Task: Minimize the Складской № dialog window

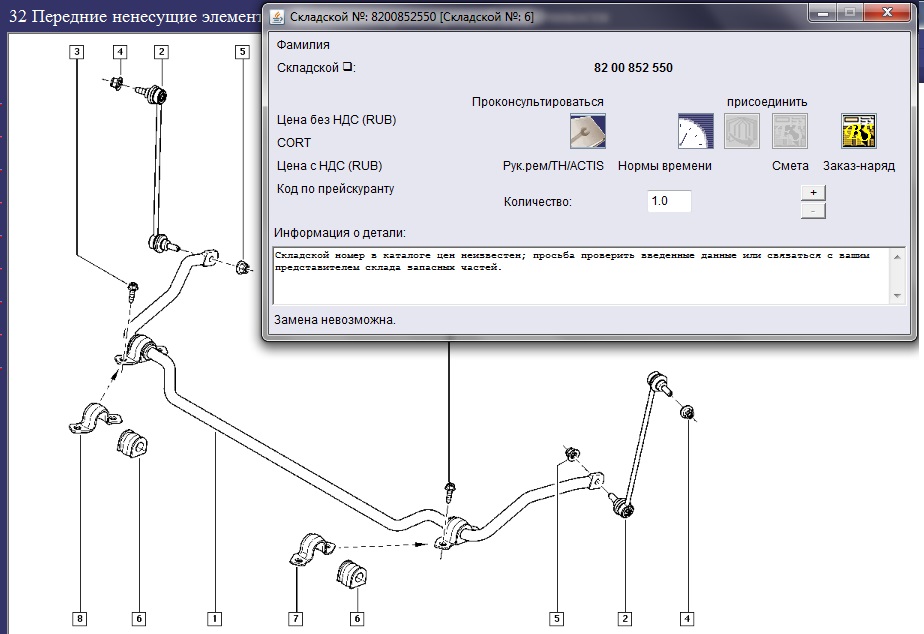Action: tap(823, 13)
